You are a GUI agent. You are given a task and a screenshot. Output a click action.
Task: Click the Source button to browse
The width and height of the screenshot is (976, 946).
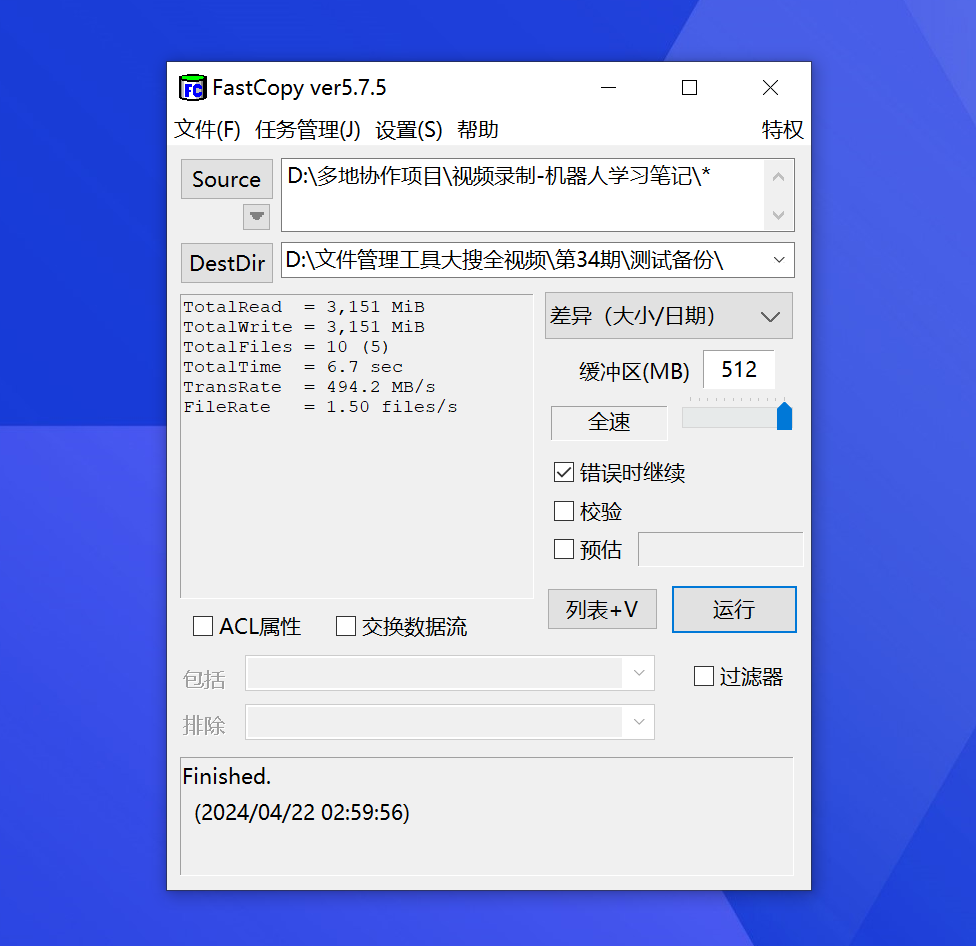[226, 179]
